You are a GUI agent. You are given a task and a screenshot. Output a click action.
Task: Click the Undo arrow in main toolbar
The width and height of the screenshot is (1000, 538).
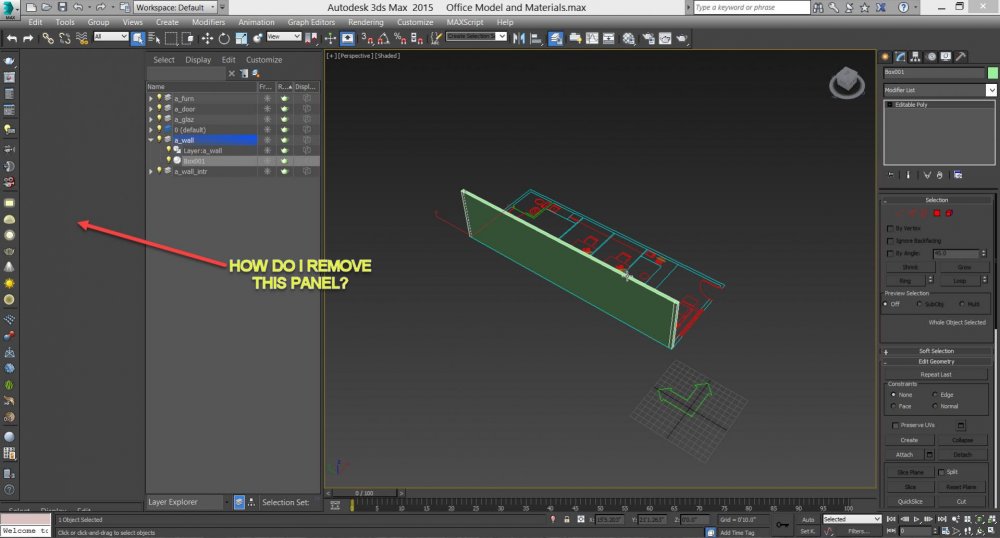pos(11,38)
